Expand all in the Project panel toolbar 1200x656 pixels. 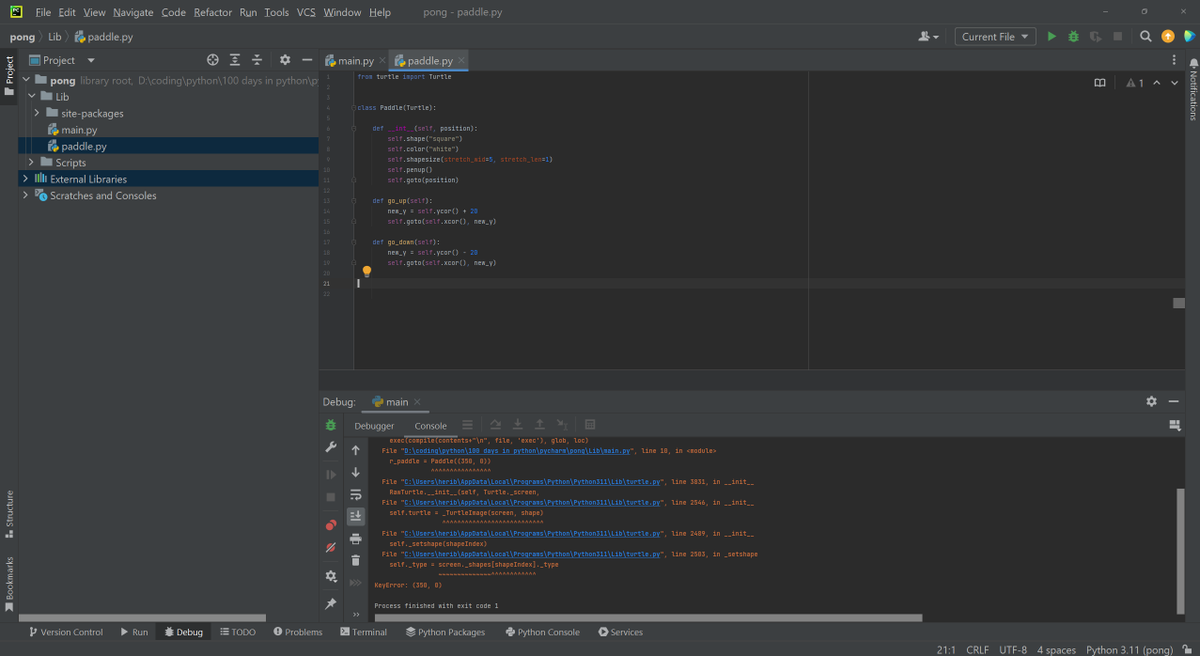point(235,60)
